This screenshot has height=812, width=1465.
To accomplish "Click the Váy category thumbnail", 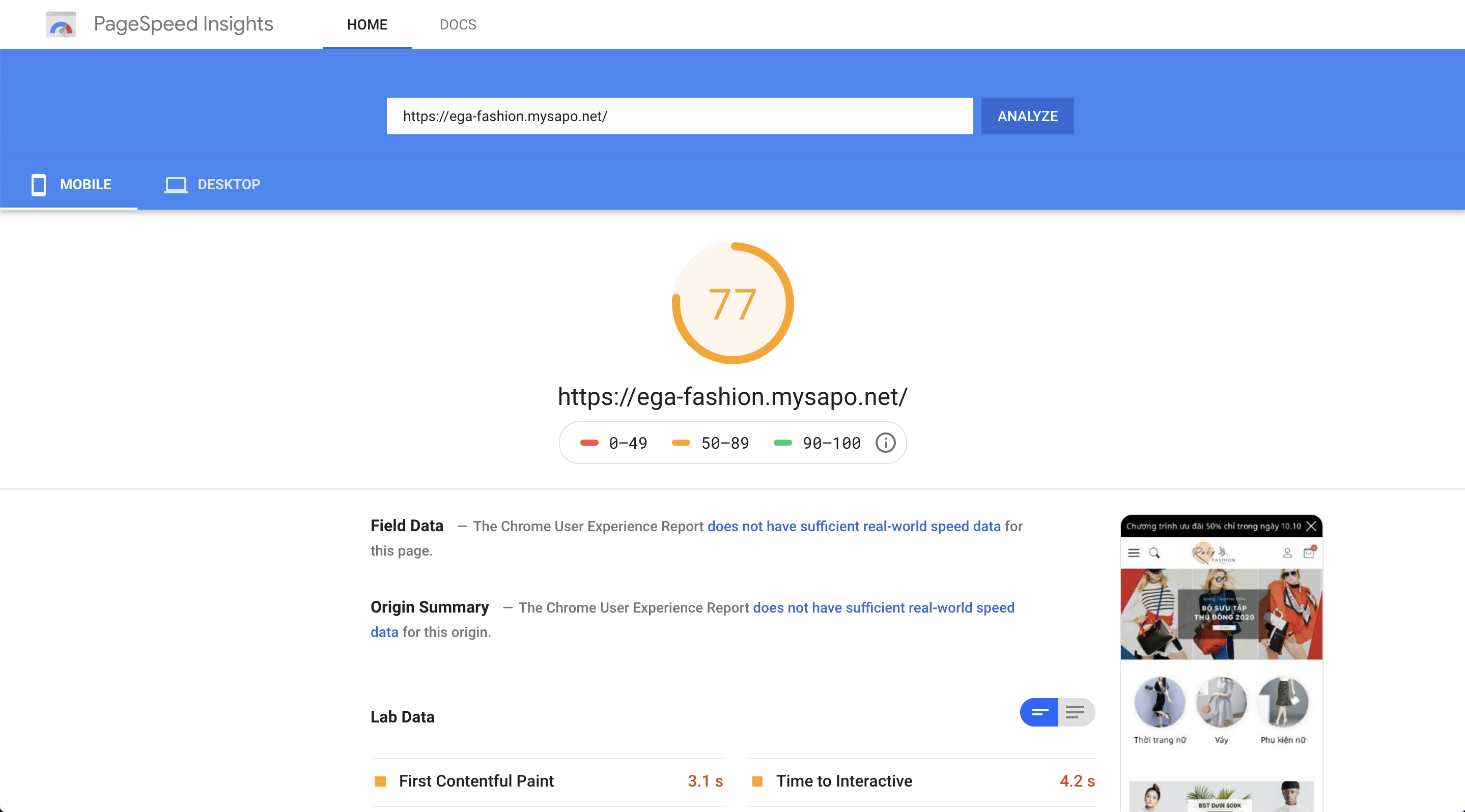I will 1221,702.
